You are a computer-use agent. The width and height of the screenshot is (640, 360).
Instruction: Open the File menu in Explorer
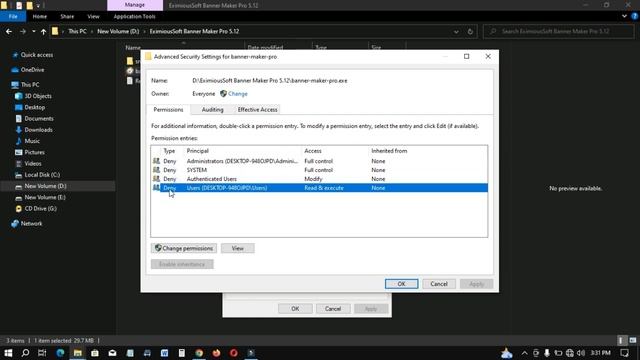(x=13, y=17)
